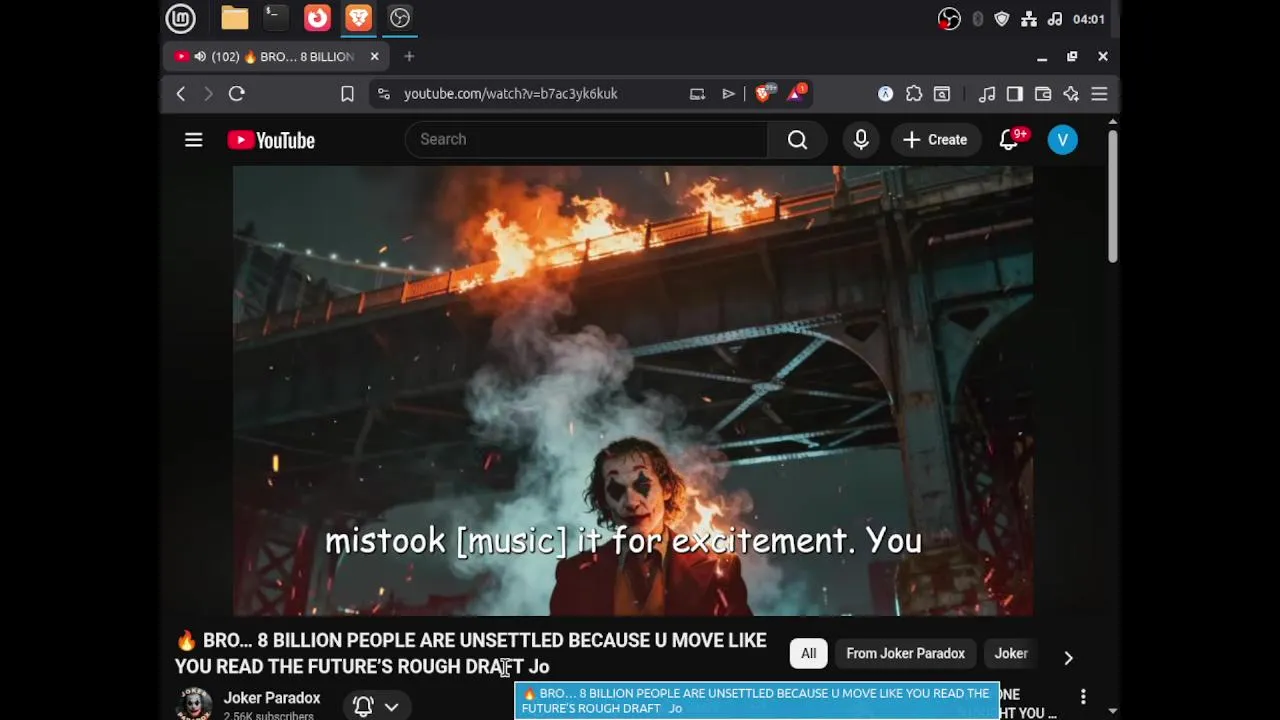Click the page vertical scrollbar thumb
This screenshot has height=720, width=1280.
[1112, 197]
